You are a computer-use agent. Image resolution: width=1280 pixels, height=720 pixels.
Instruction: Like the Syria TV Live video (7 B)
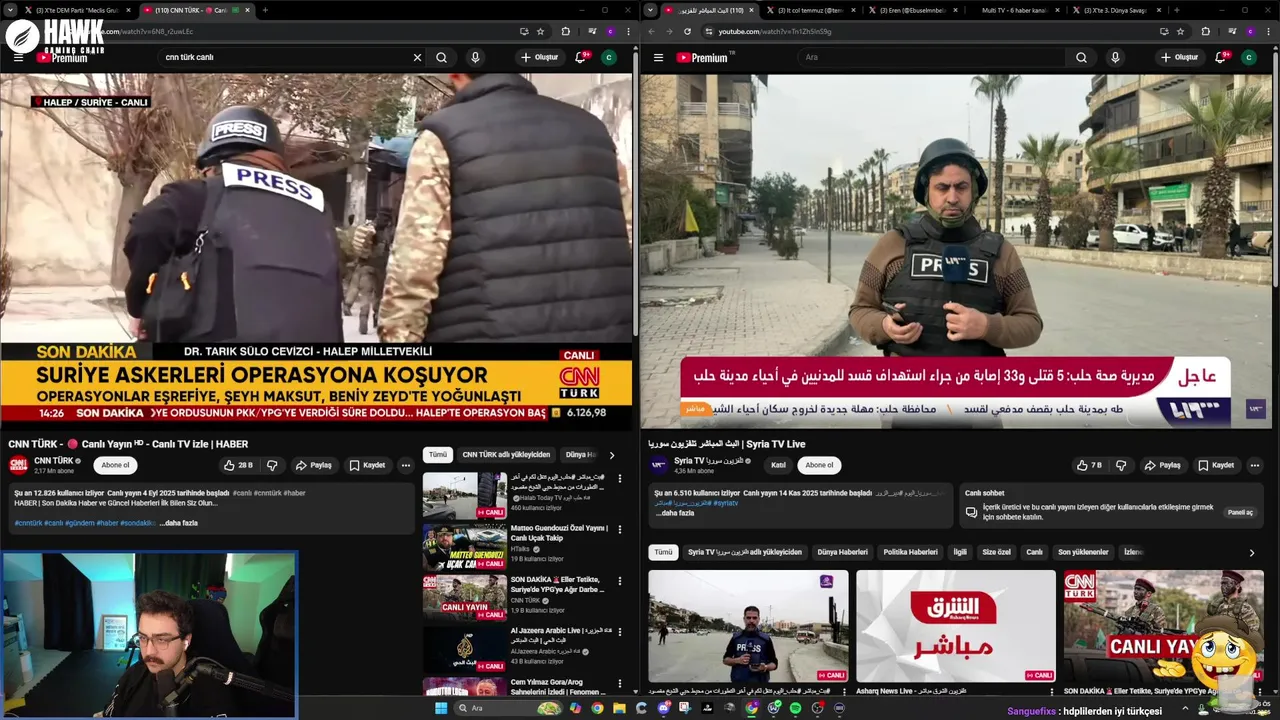point(1089,465)
